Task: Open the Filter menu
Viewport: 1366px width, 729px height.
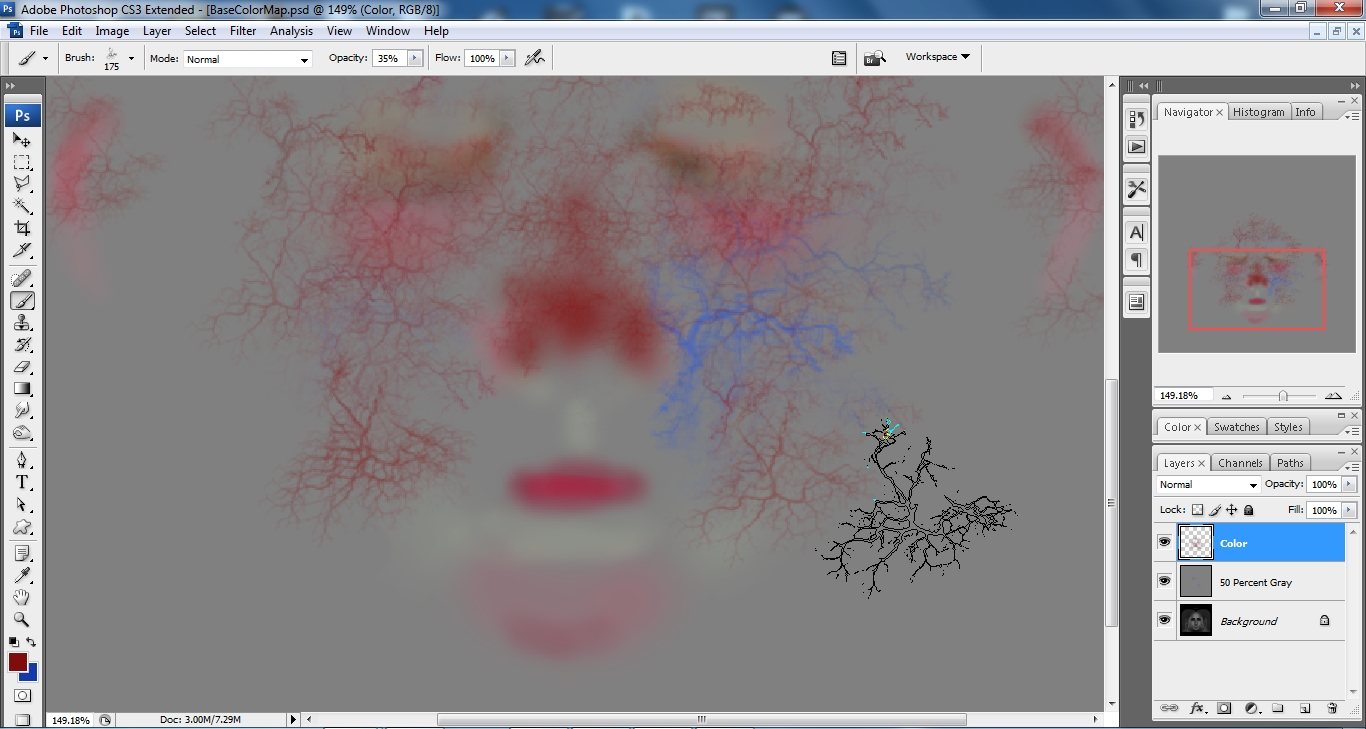Action: (243, 31)
